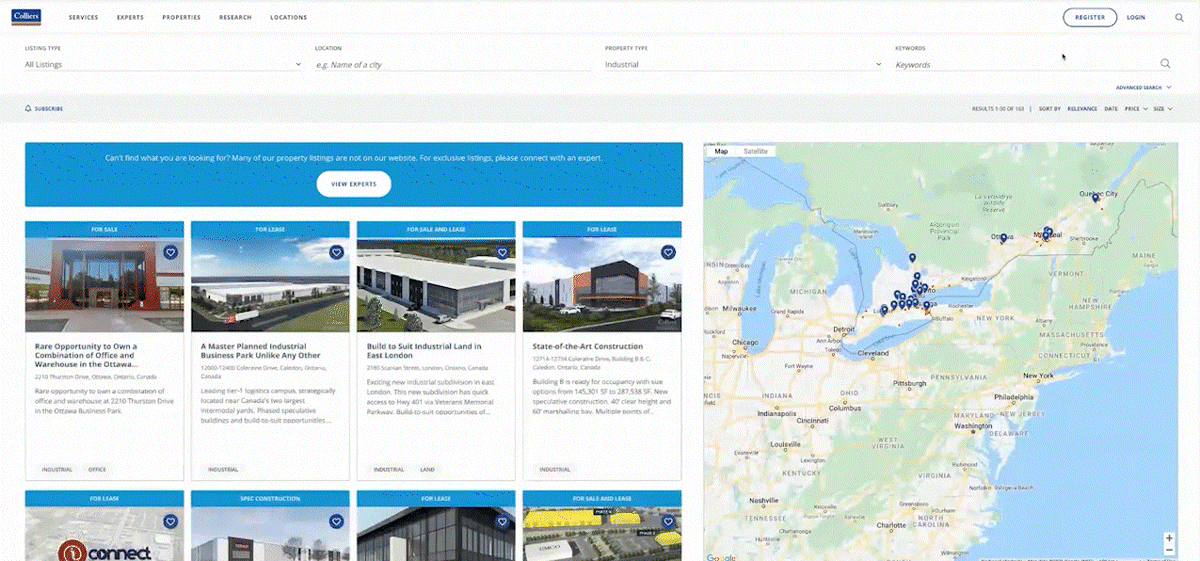Switch map to Satellite view
This screenshot has width=1200, height=561.
[x=755, y=151]
